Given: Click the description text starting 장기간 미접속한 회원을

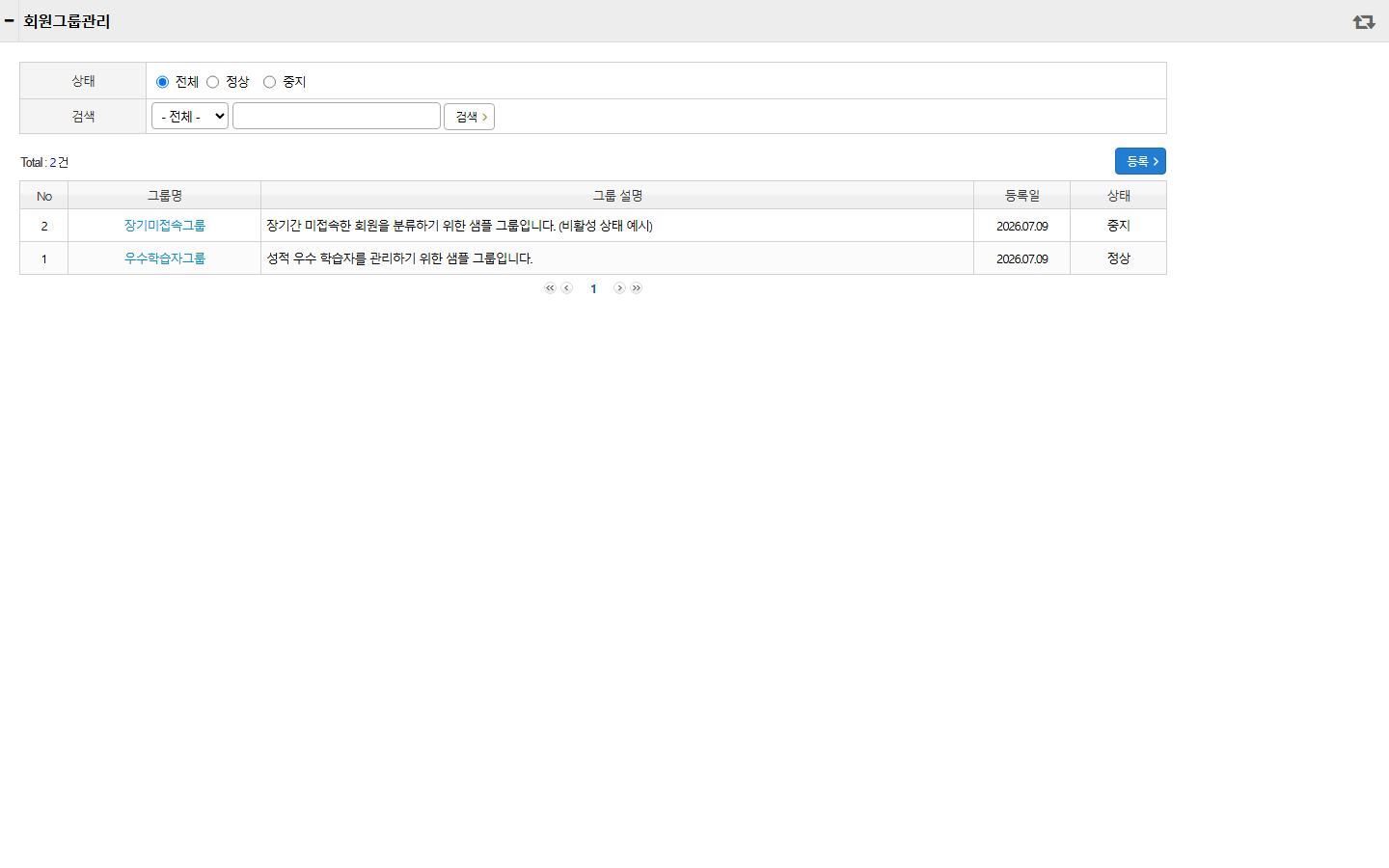Looking at the screenshot, I should coord(459,226).
